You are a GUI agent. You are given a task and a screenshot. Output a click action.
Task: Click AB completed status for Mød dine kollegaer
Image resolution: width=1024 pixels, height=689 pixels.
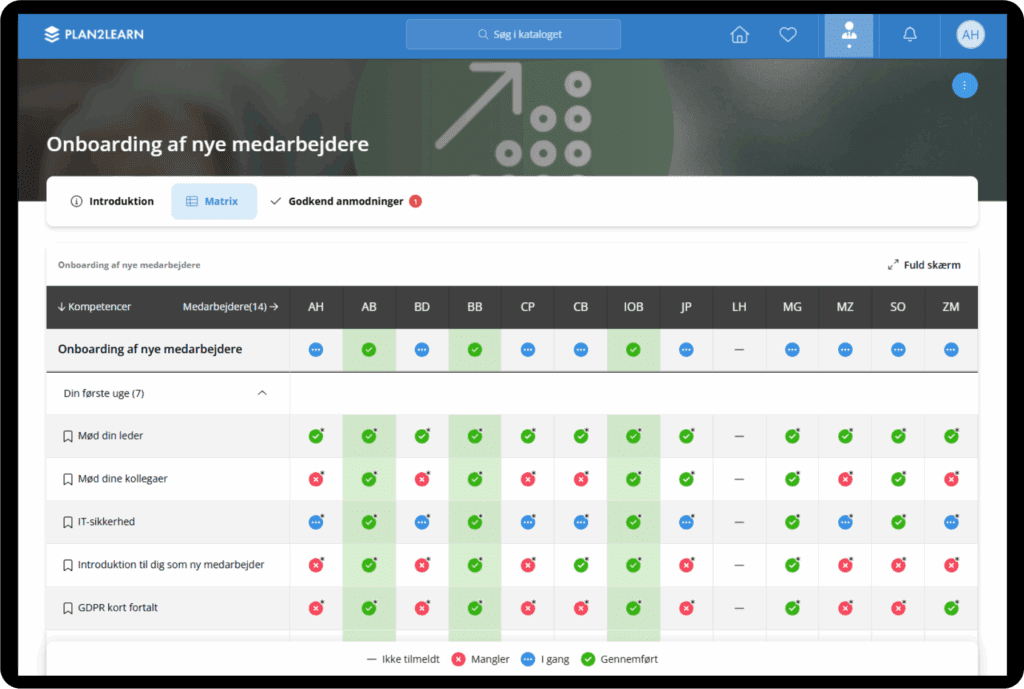[369, 479]
